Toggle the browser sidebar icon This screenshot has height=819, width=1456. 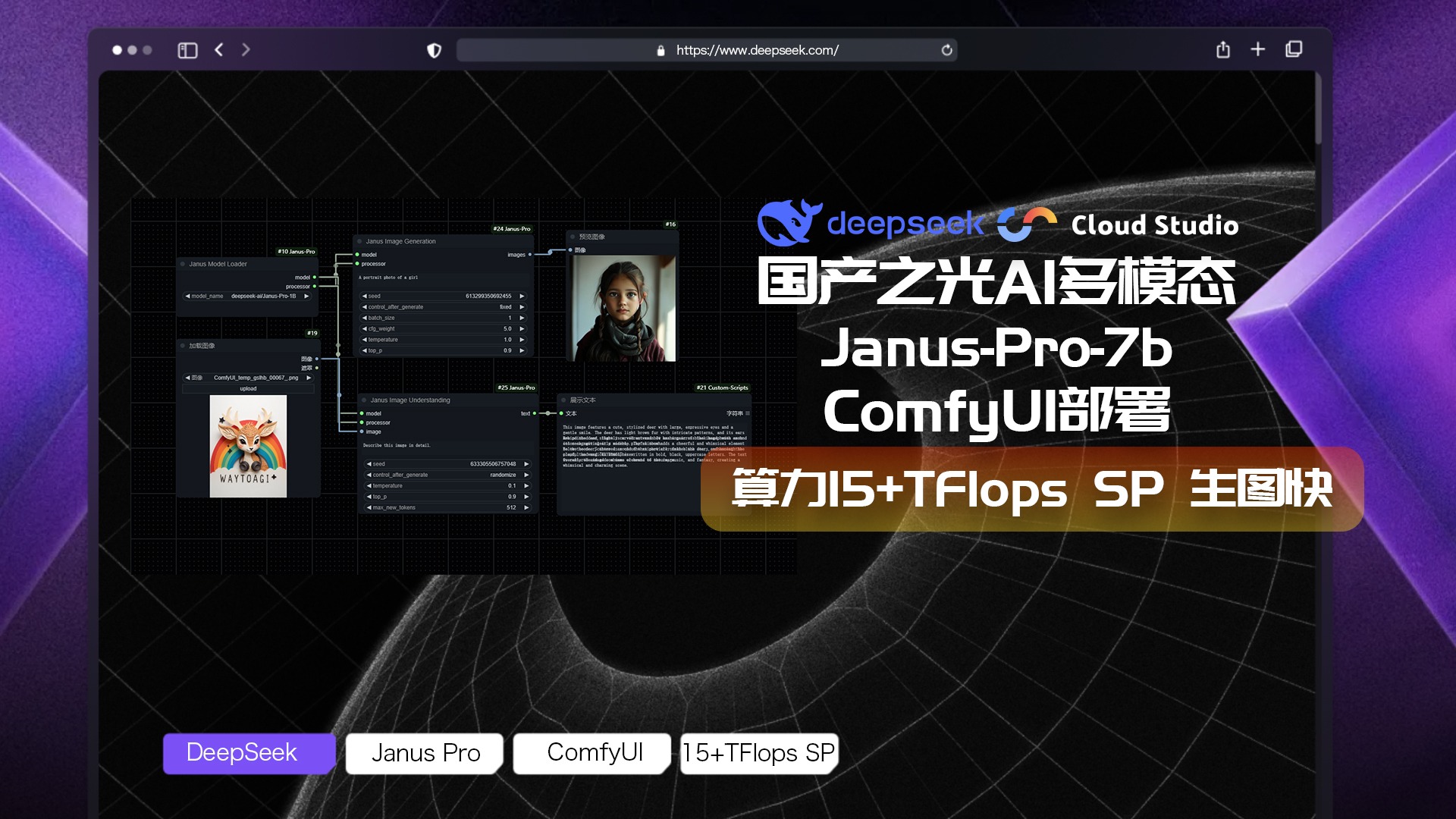click(187, 50)
